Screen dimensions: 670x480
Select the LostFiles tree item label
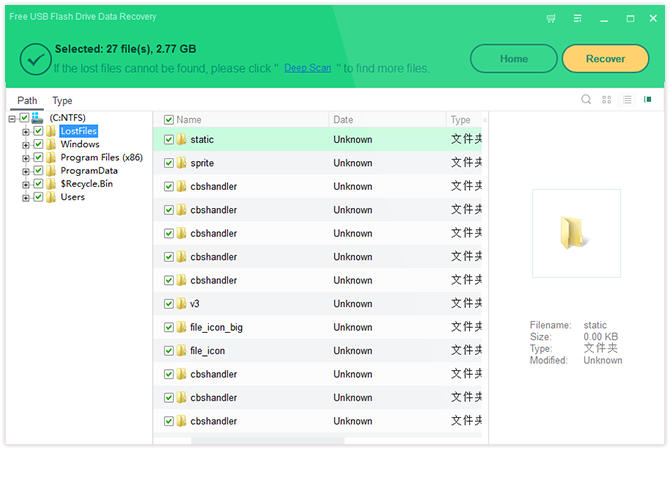click(79, 131)
